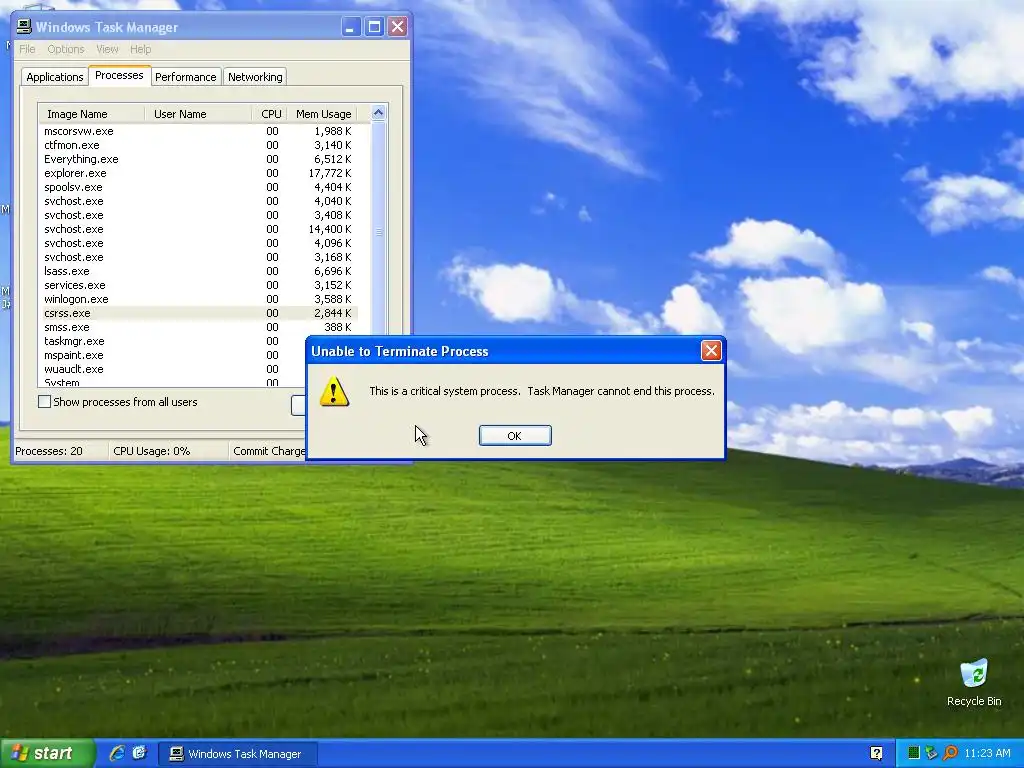
Task: Select the Everything.exe process row
Action: point(199,159)
